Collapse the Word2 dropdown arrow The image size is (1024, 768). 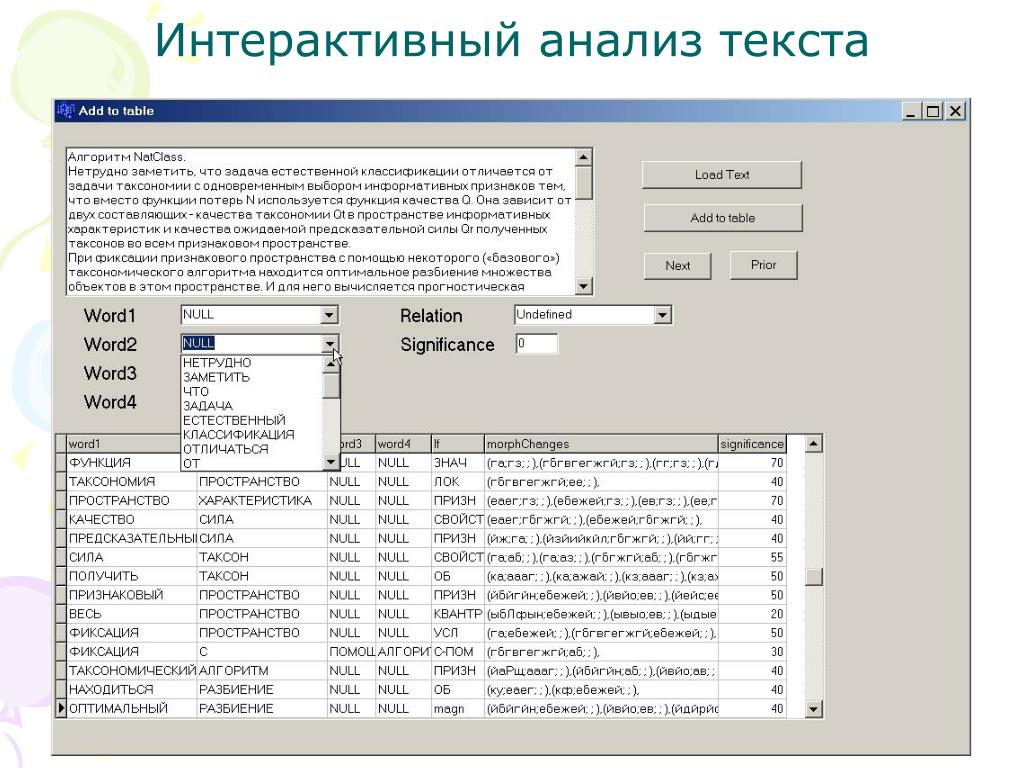click(329, 344)
